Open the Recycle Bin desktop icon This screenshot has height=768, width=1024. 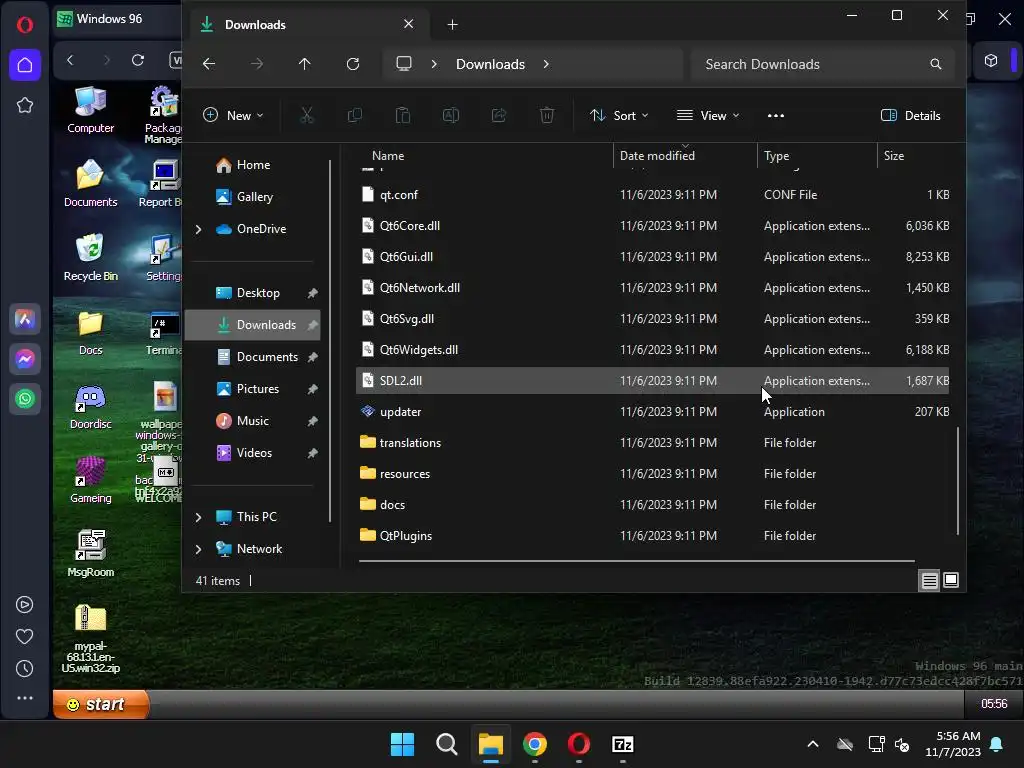point(91,257)
